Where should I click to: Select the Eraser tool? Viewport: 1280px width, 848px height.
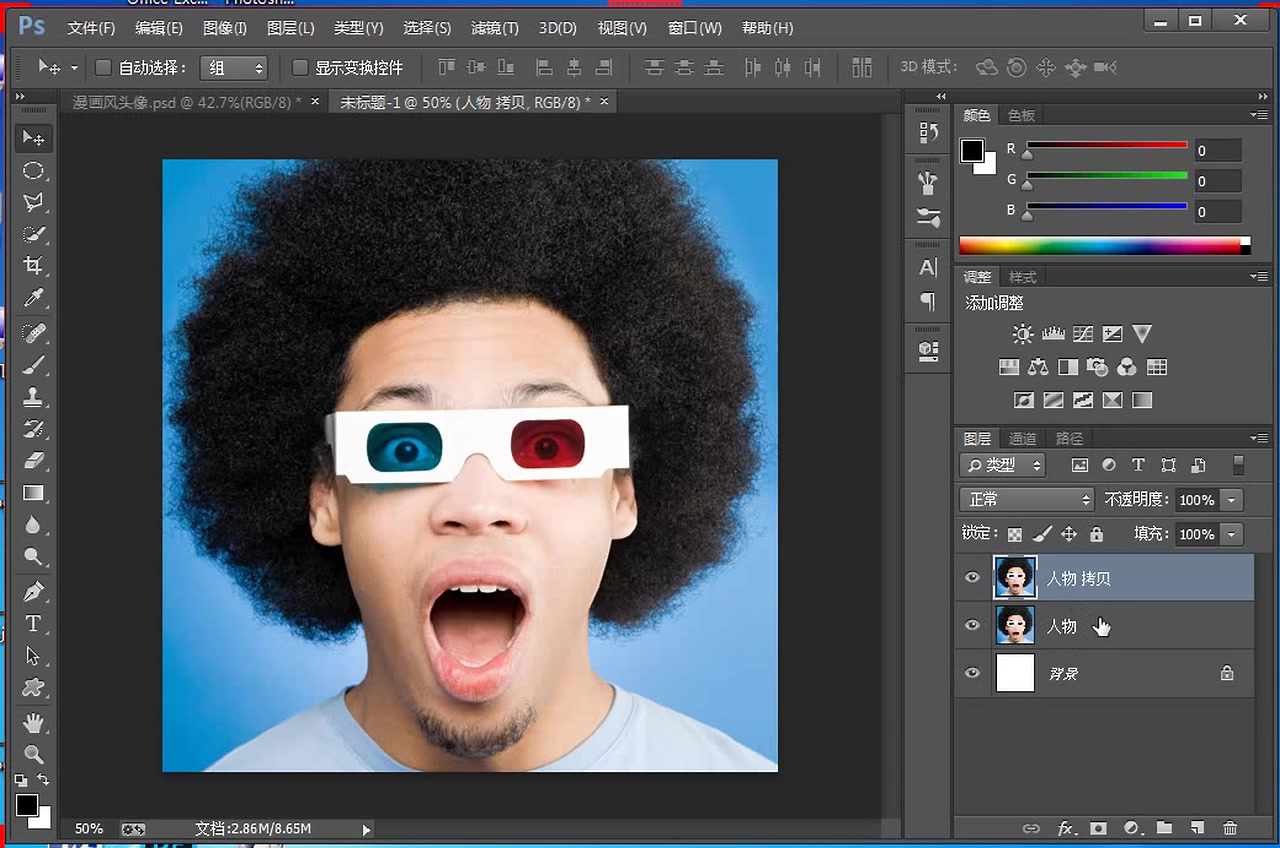(34, 460)
